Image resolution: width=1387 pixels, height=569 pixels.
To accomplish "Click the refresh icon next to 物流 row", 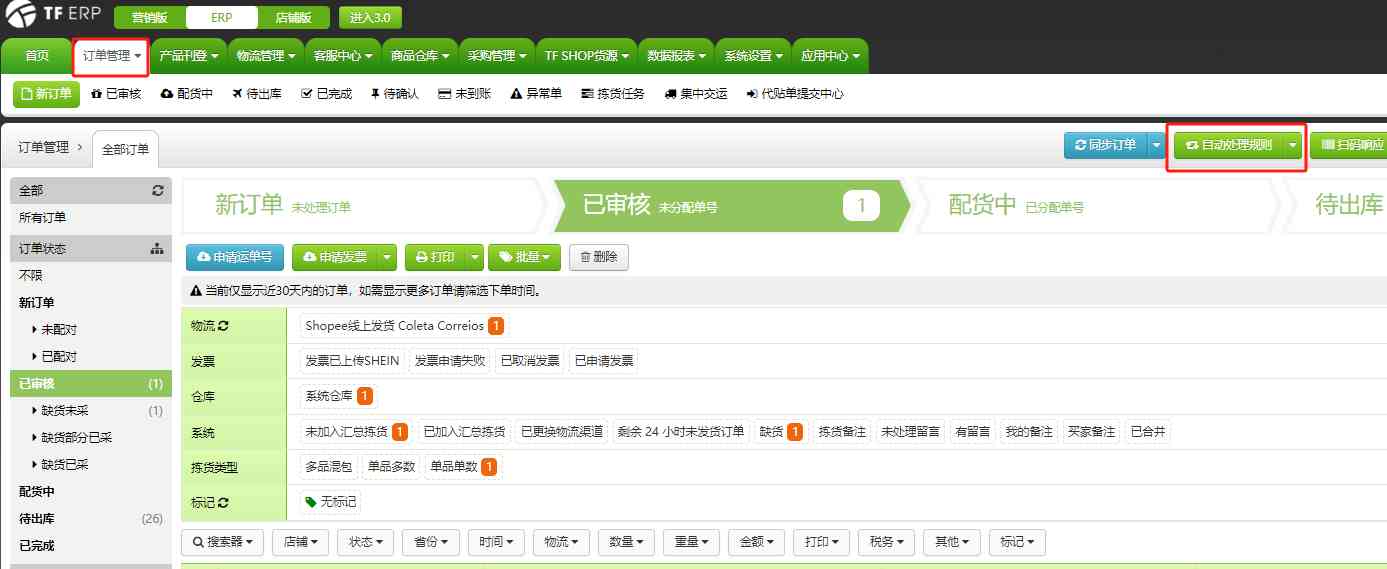I will point(223,326).
